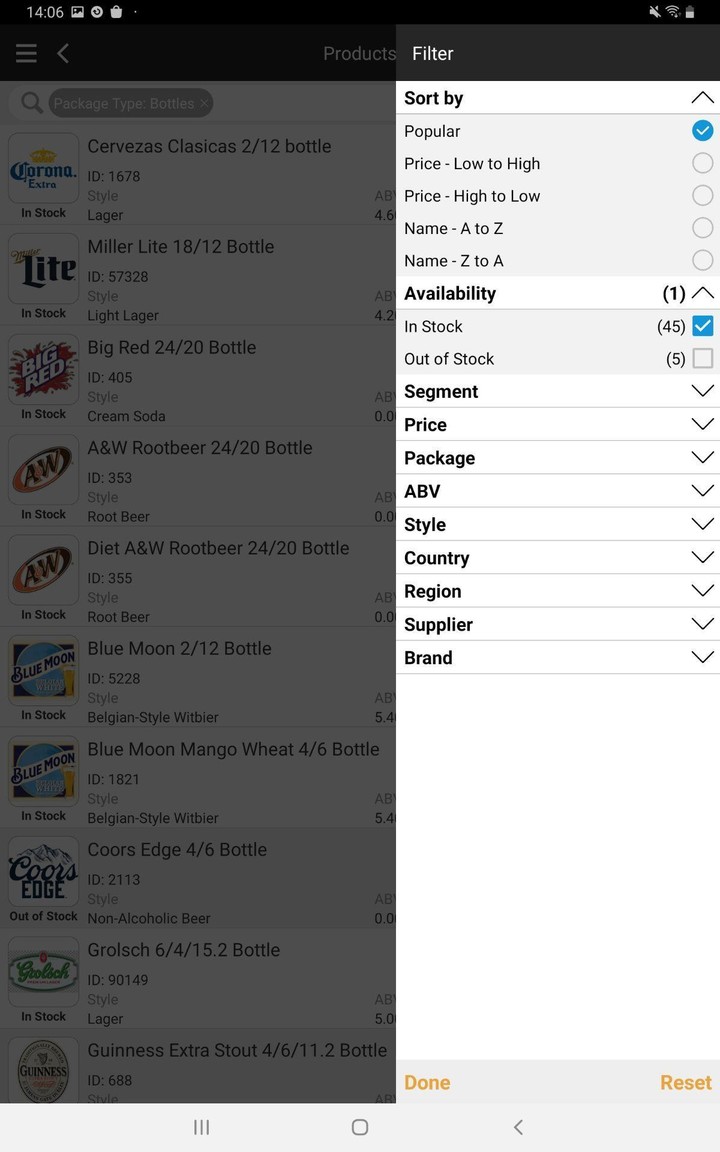The height and width of the screenshot is (1152, 720).
Task: Open the Miller Lite product image
Action: point(43,268)
